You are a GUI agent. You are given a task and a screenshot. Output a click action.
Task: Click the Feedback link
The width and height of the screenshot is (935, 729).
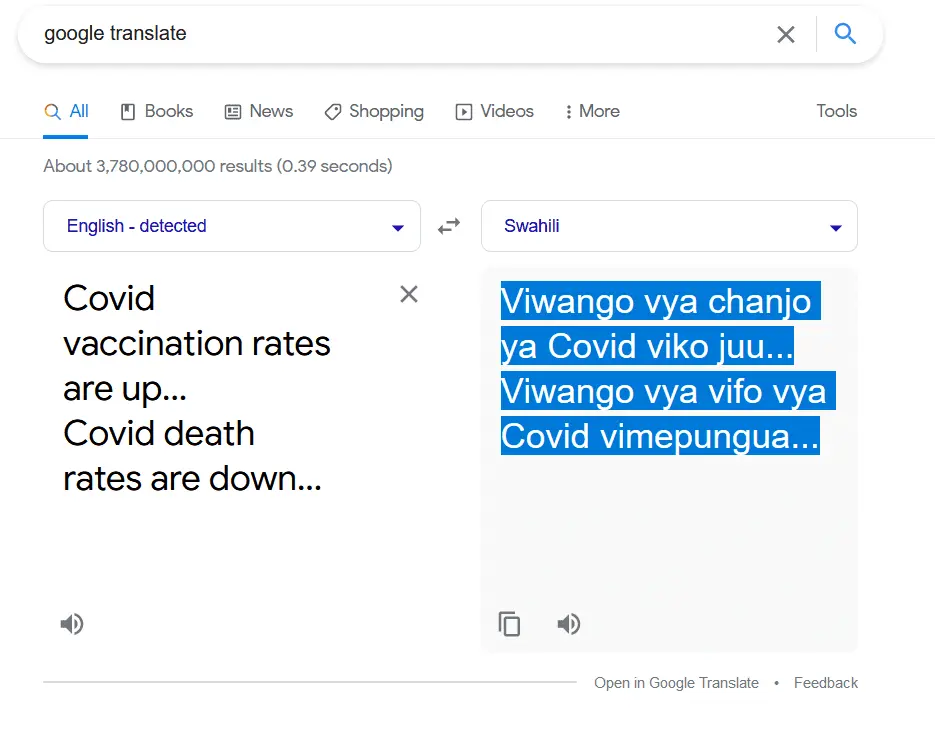pyautogui.click(x=825, y=683)
